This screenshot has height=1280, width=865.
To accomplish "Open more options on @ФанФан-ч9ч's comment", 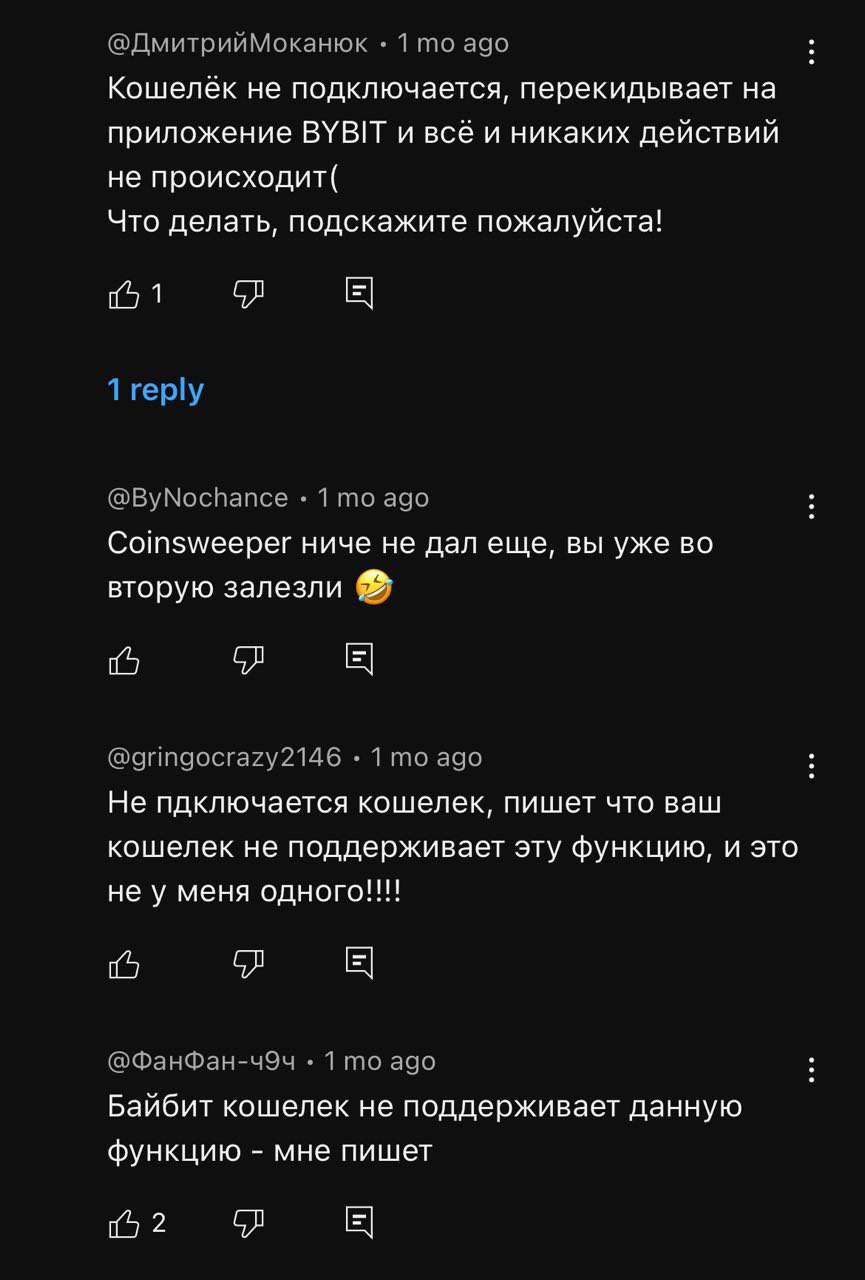I will tap(812, 1070).
